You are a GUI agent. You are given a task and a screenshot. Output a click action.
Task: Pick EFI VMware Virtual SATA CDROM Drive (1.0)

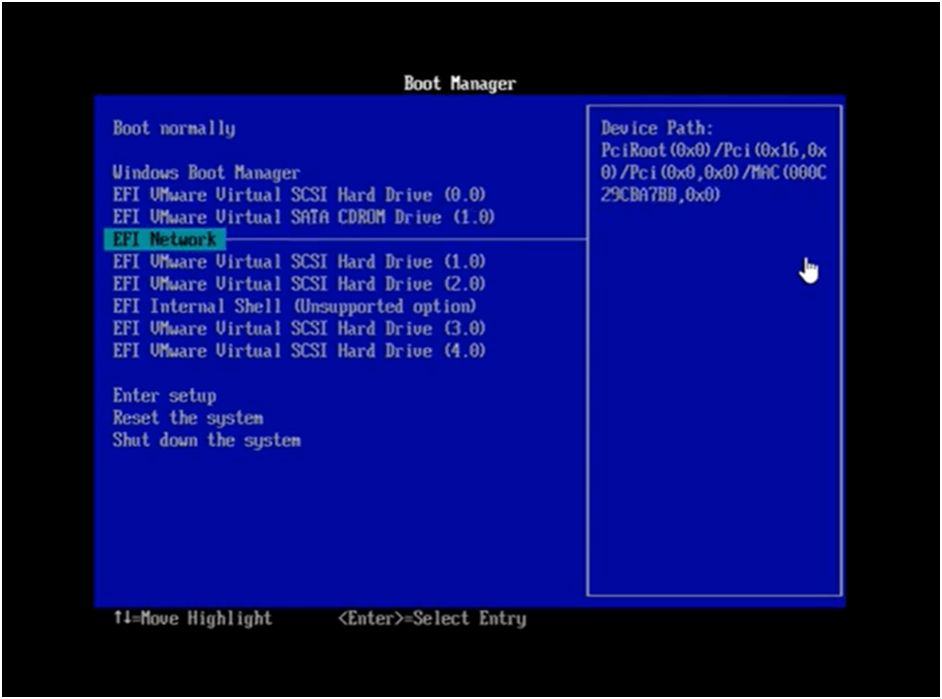tap(304, 217)
